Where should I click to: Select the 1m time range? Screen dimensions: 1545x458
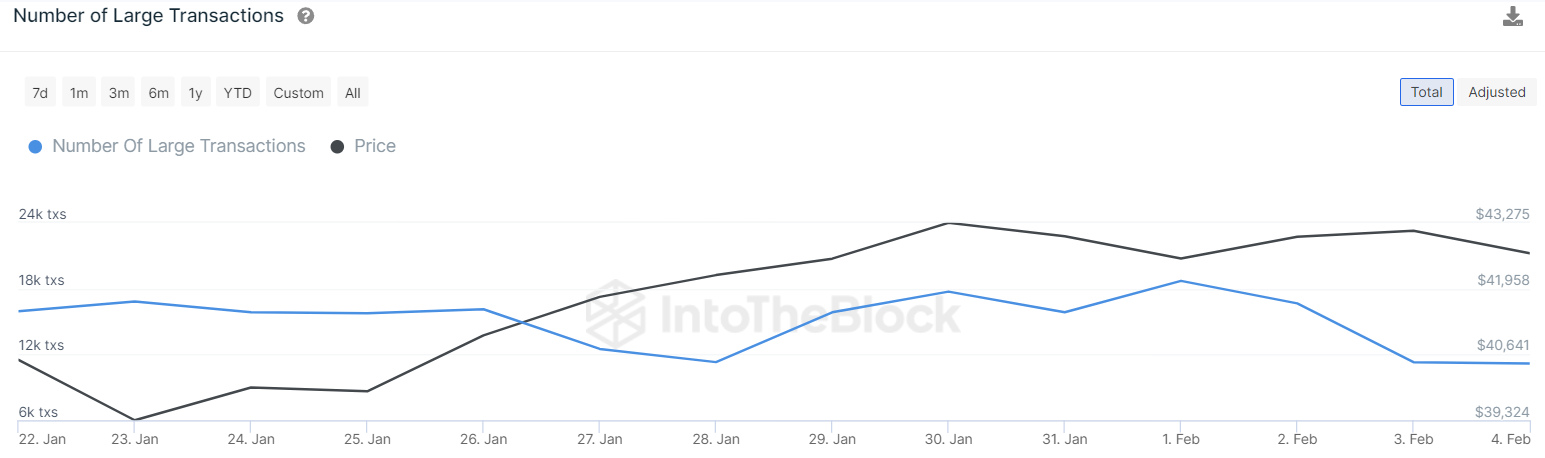click(x=79, y=93)
